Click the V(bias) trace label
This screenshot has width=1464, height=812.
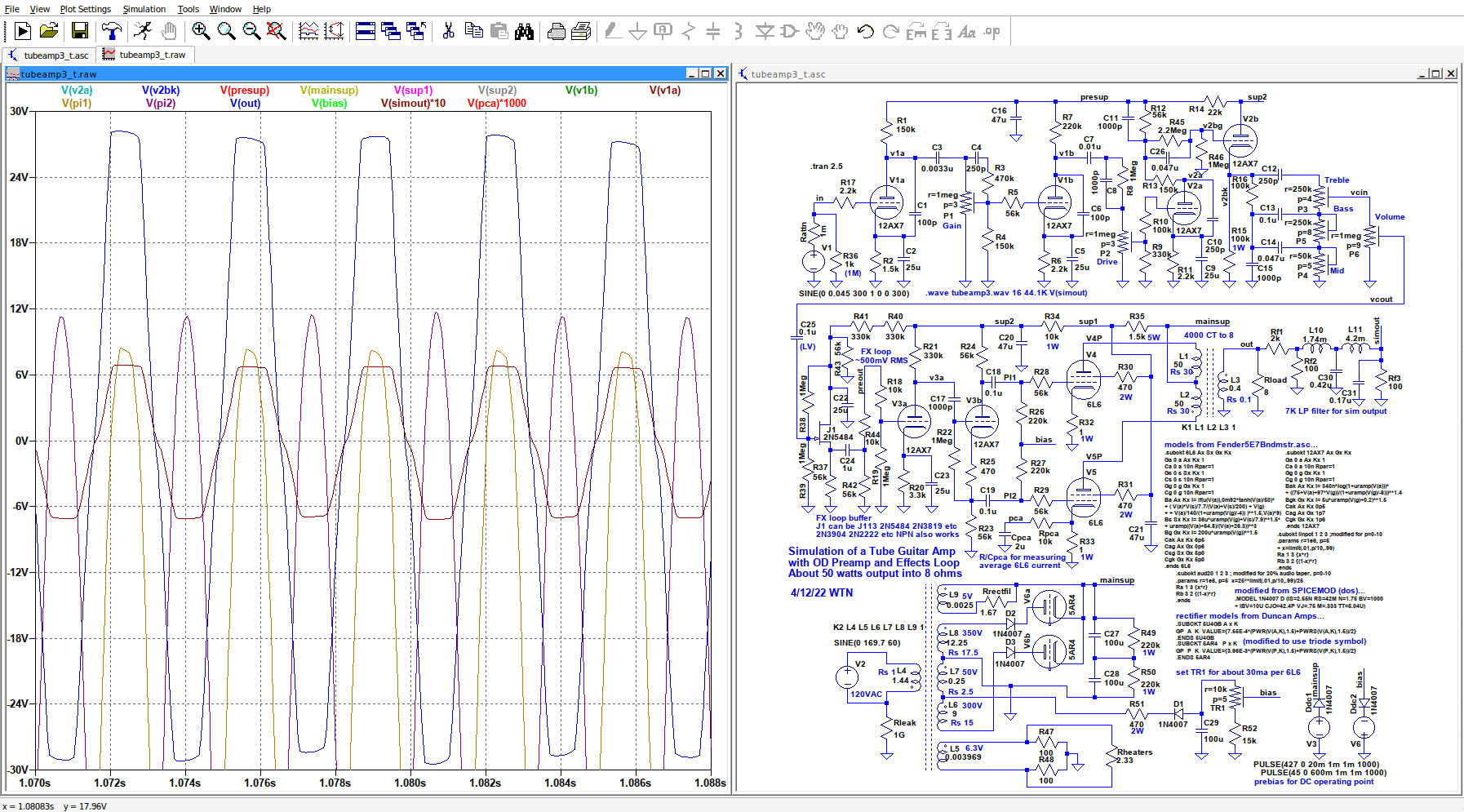329,104
